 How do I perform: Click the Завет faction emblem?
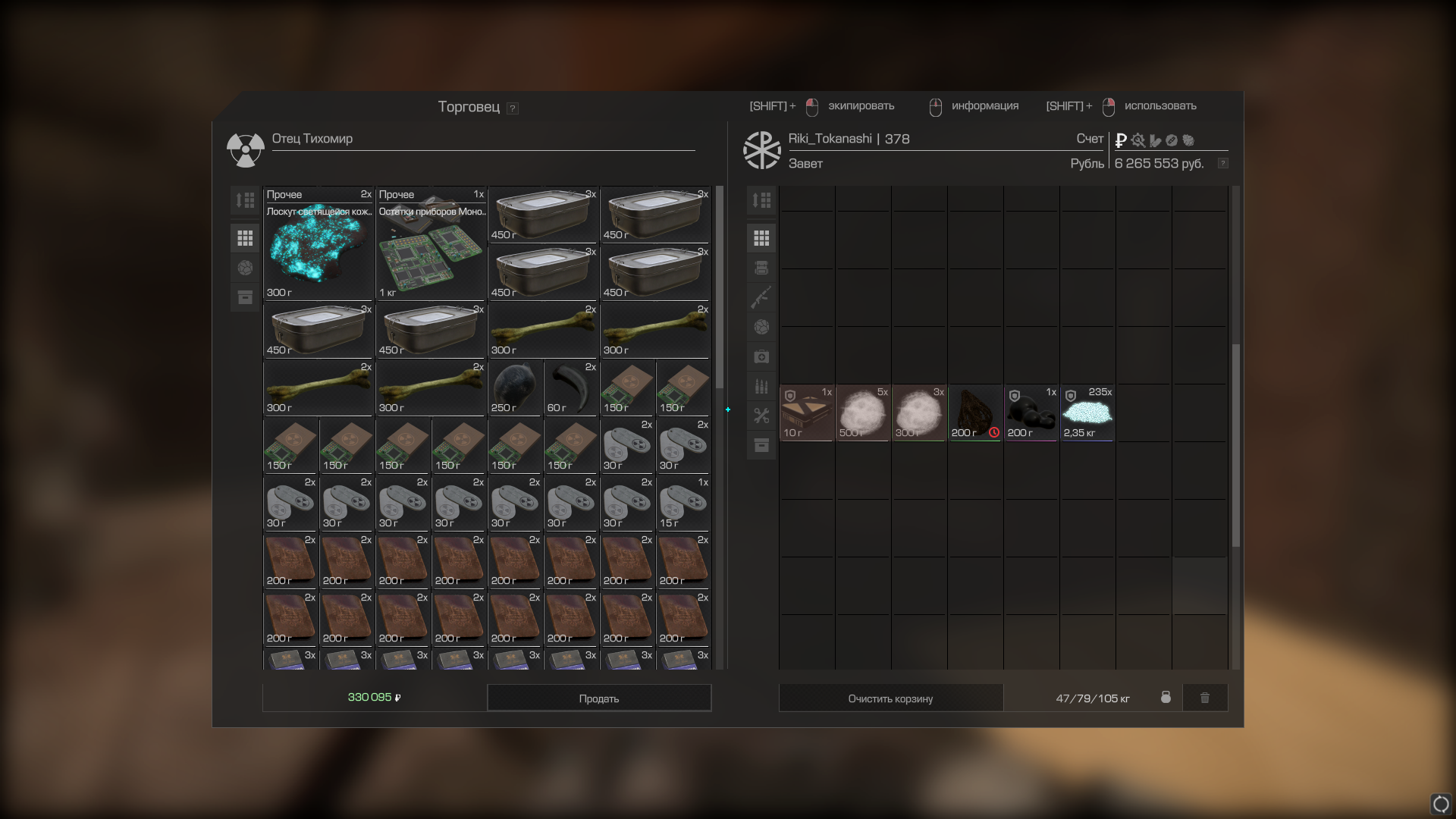click(x=761, y=150)
